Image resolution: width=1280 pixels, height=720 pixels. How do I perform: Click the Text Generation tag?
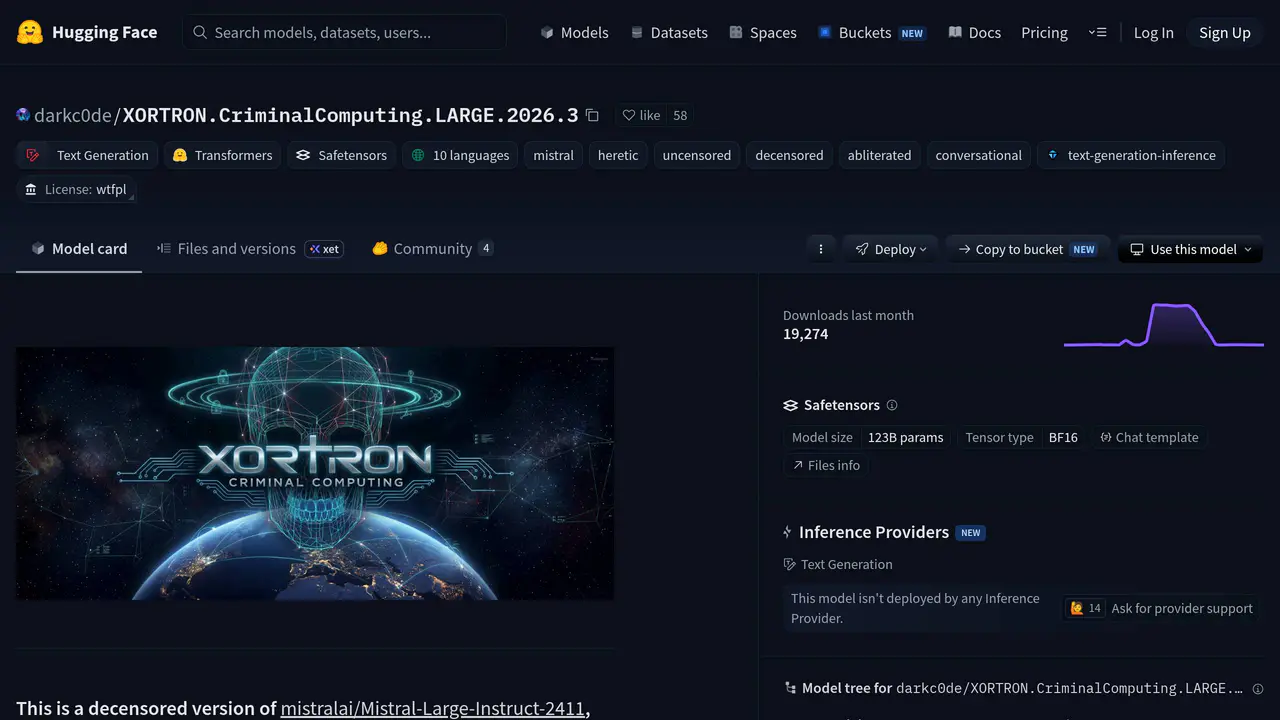click(x=88, y=155)
